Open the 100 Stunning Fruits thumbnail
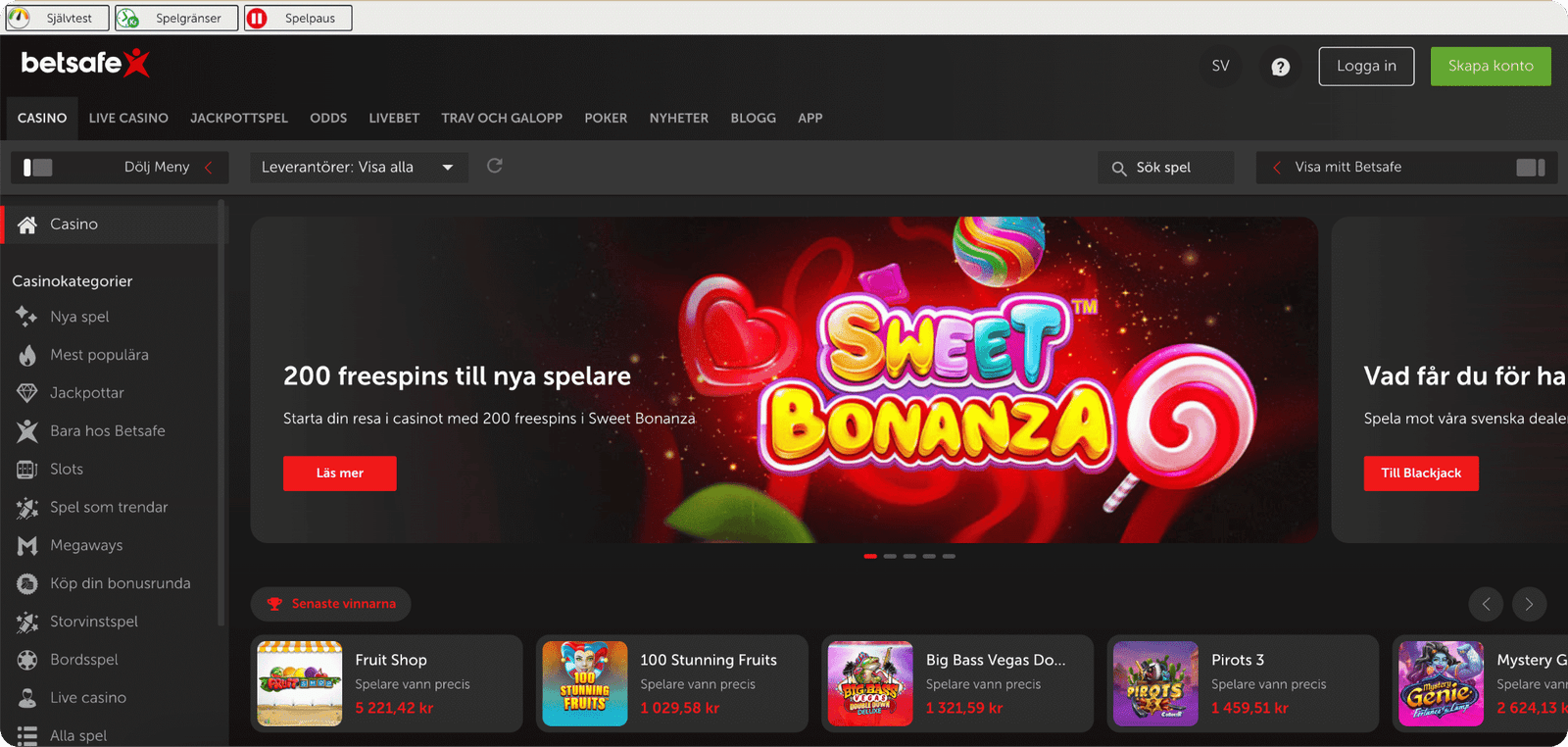 pos(585,683)
